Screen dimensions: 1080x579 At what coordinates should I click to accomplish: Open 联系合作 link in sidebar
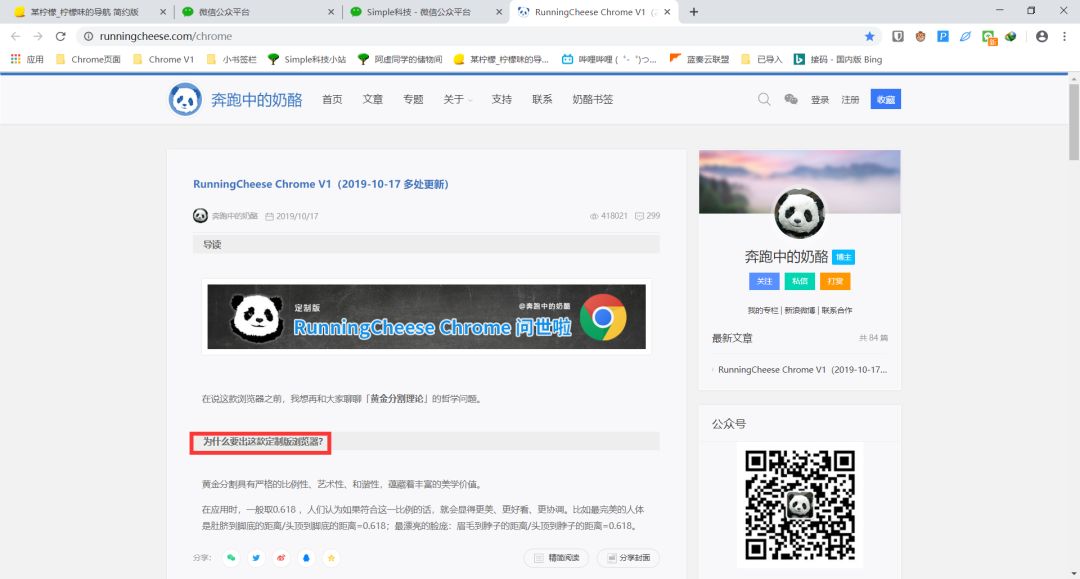[x=837, y=310]
